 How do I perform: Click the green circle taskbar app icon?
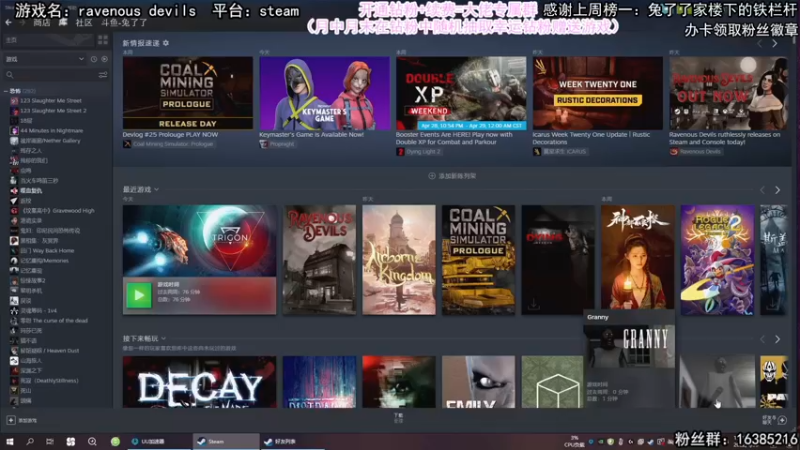(115, 441)
